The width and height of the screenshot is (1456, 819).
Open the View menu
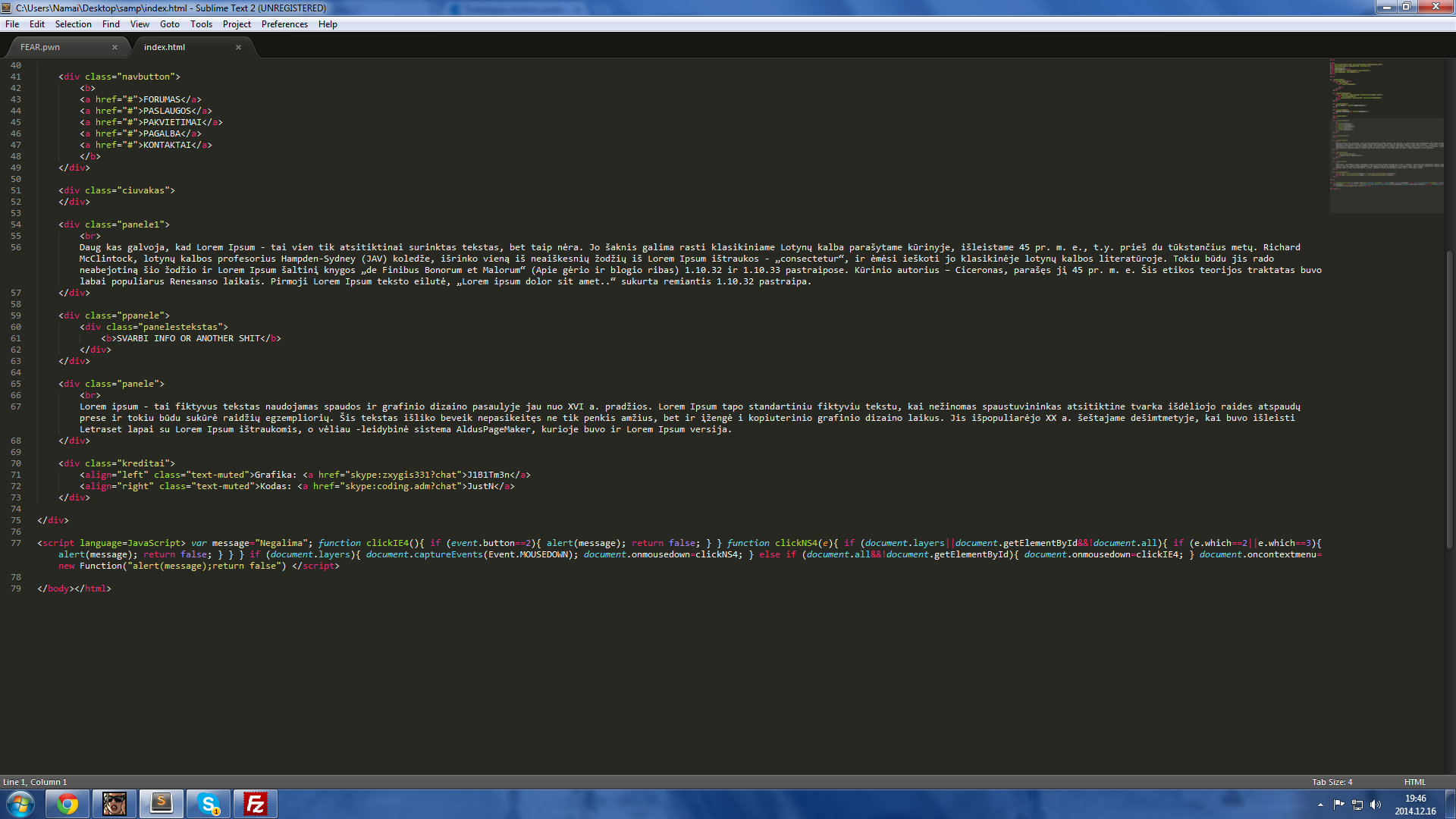tap(140, 24)
